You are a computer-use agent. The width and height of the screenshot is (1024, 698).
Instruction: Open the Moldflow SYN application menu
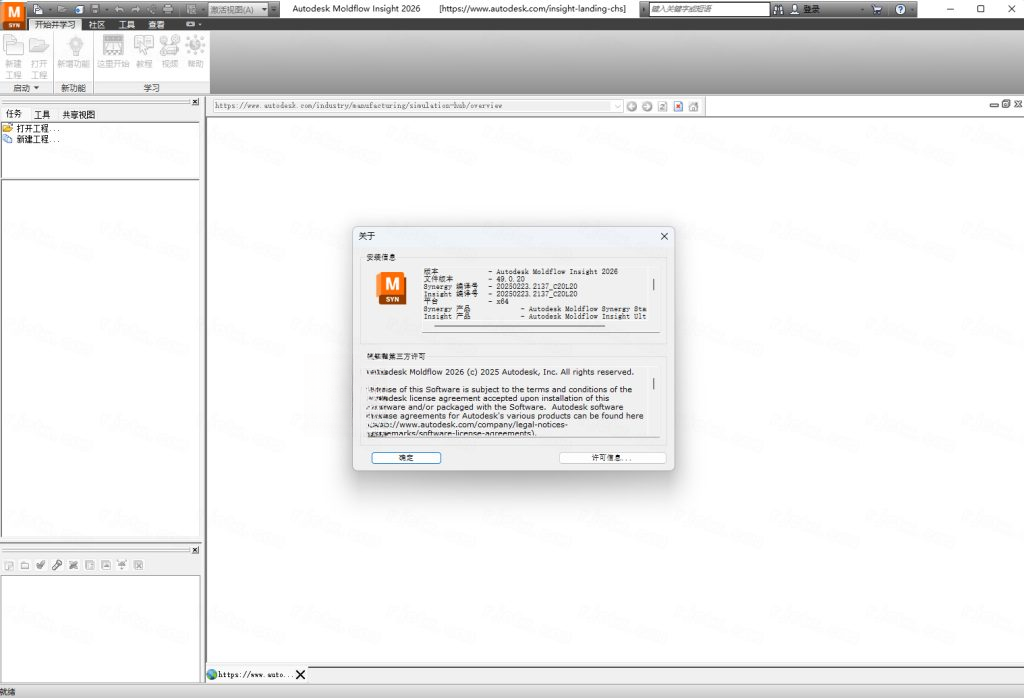14,15
